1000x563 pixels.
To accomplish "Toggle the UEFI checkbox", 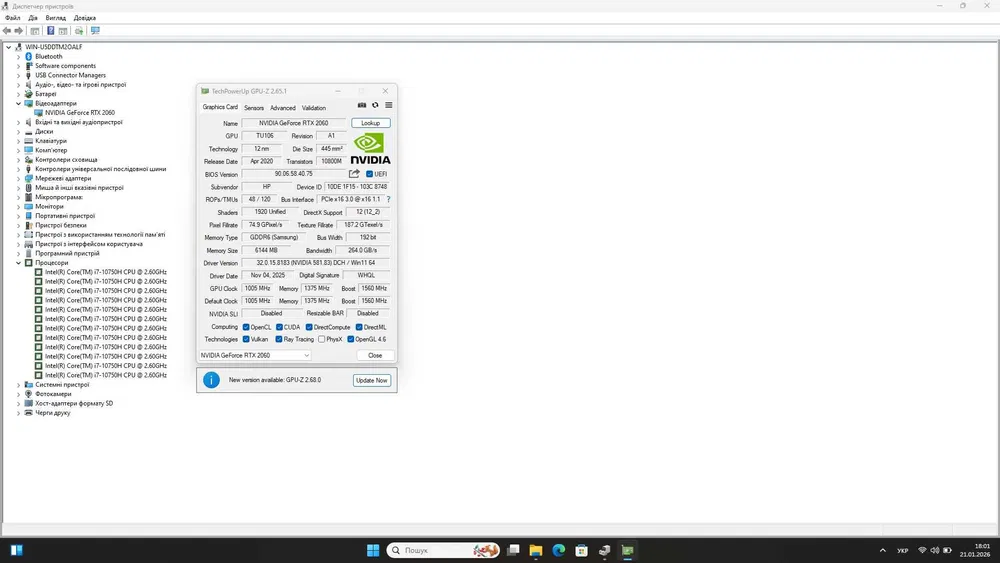I will [x=369, y=174].
